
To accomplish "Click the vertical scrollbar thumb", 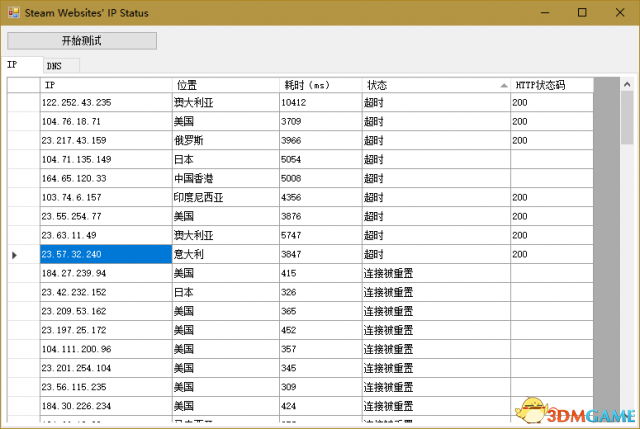I will (x=627, y=118).
